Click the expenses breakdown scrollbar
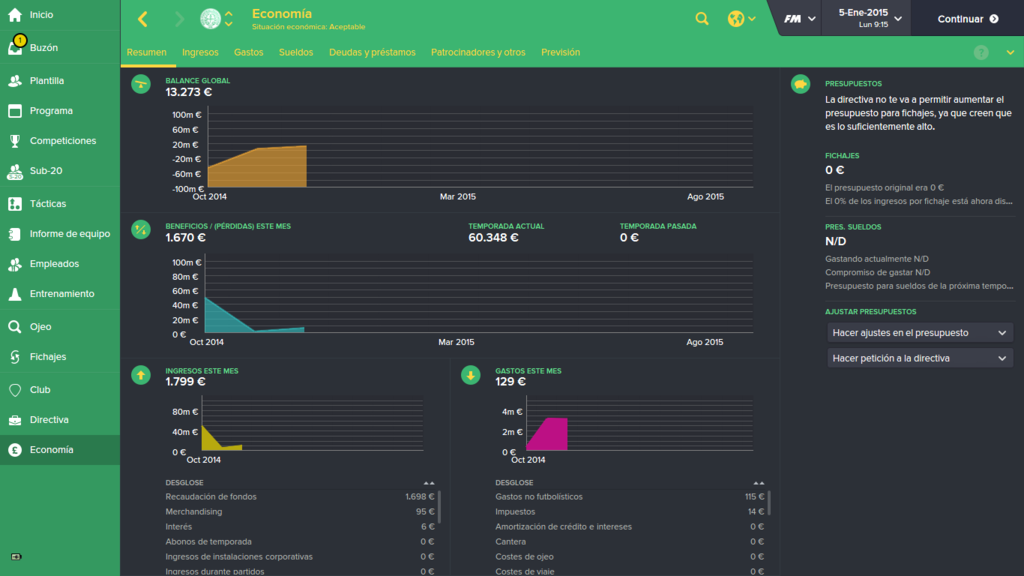1024x576 pixels. (769, 503)
